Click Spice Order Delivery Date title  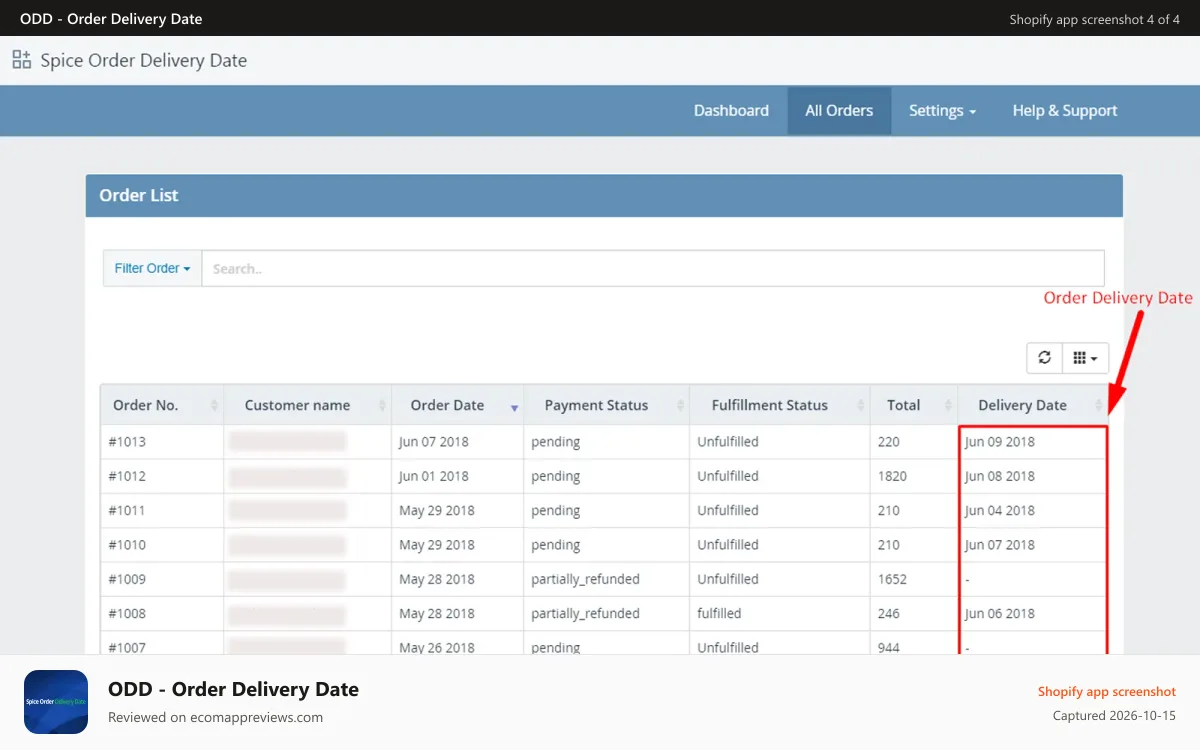[144, 60]
